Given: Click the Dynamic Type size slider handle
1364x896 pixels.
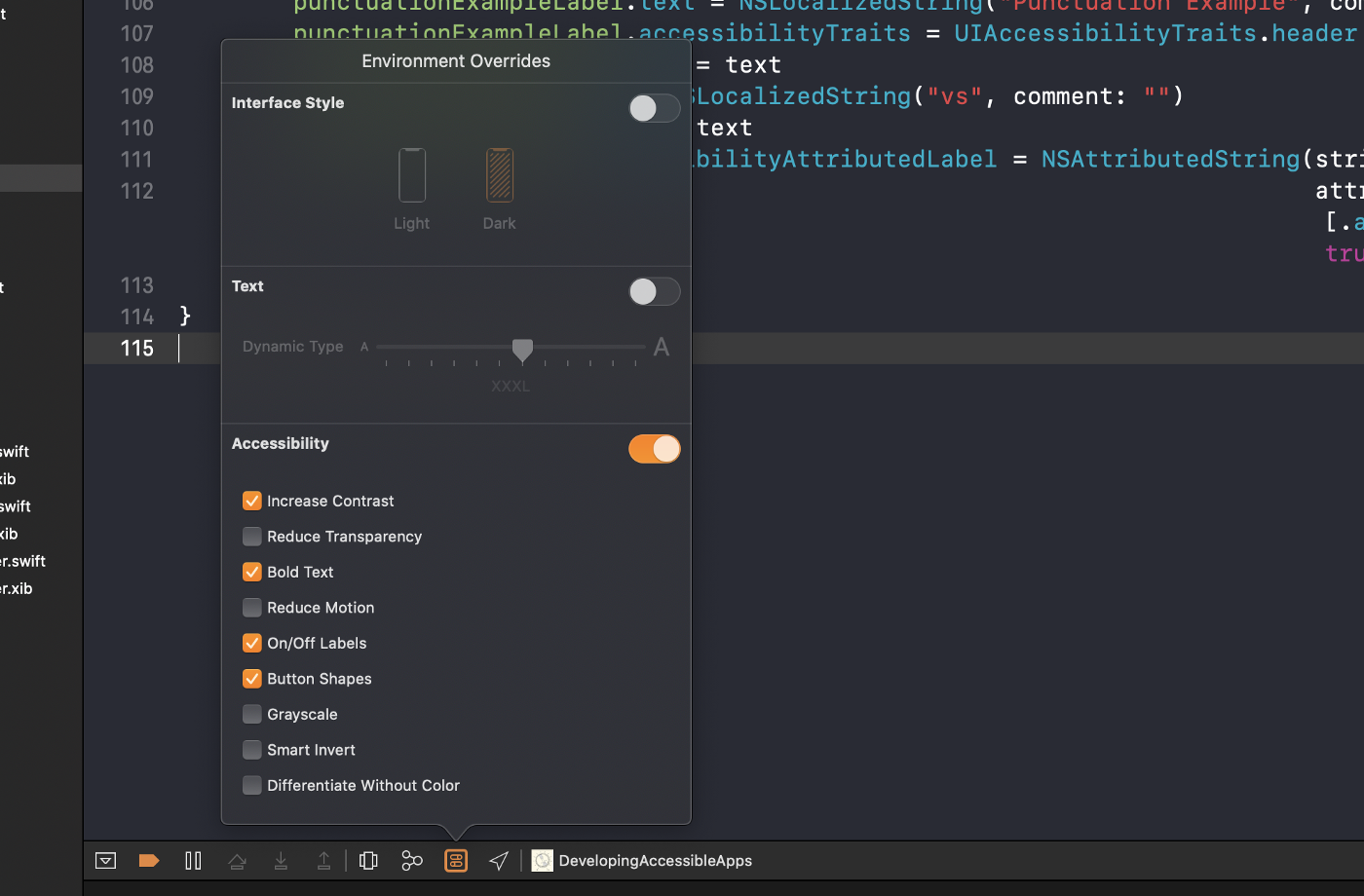Looking at the screenshot, I should click(x=522, y=349).
